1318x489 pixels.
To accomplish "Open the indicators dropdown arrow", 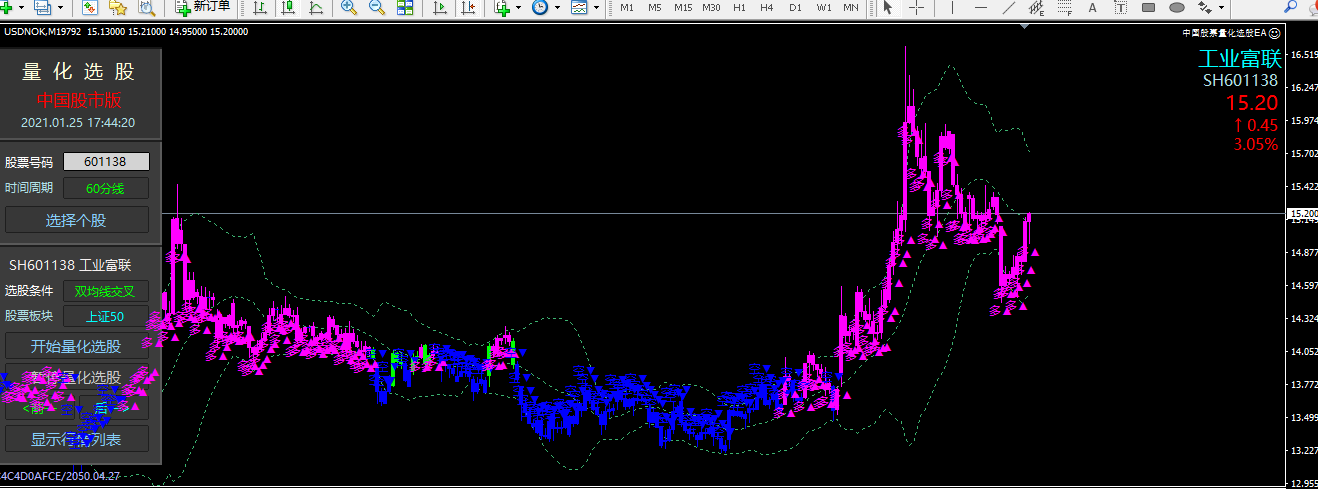I will tap(518, 7).
